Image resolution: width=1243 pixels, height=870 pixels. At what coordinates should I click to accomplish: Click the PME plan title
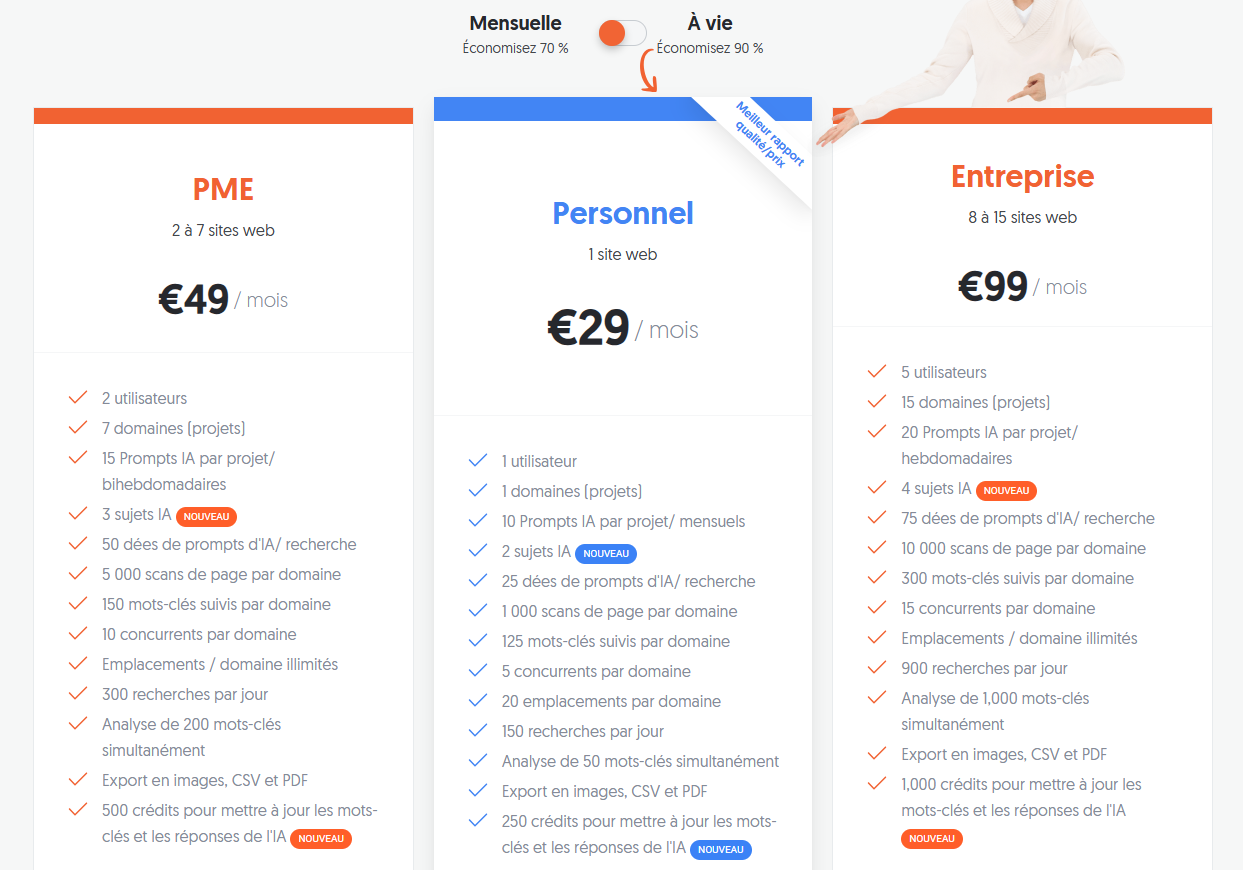(223, 189)
